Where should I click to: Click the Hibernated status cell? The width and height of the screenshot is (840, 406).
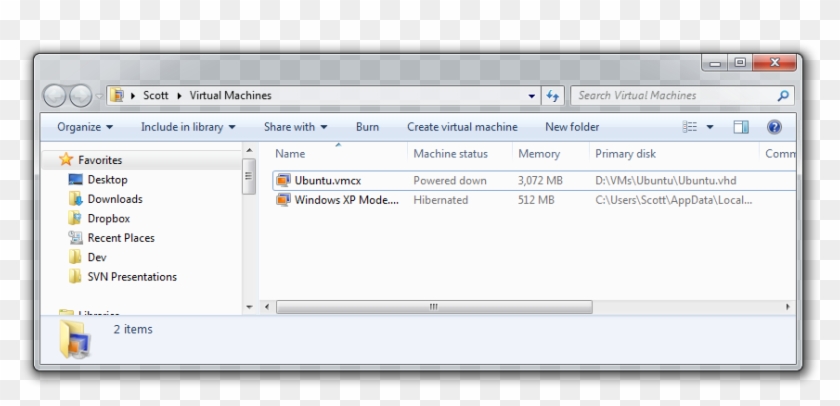pos(440,200)
